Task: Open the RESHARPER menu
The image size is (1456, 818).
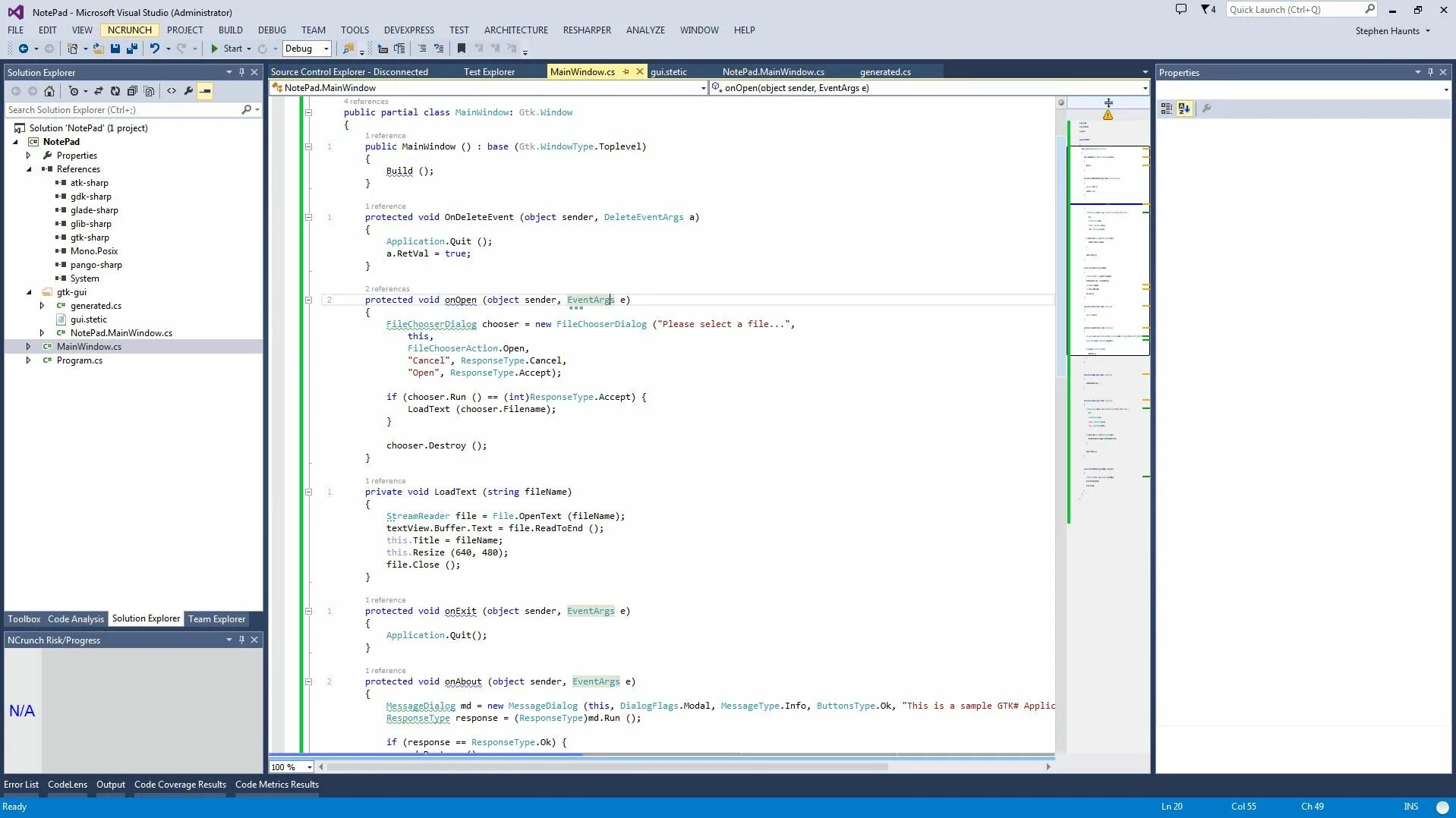Action: coord(587,30)
